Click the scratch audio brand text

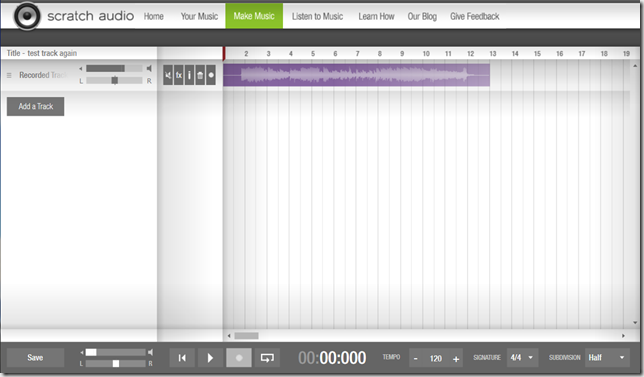[90, 16]
